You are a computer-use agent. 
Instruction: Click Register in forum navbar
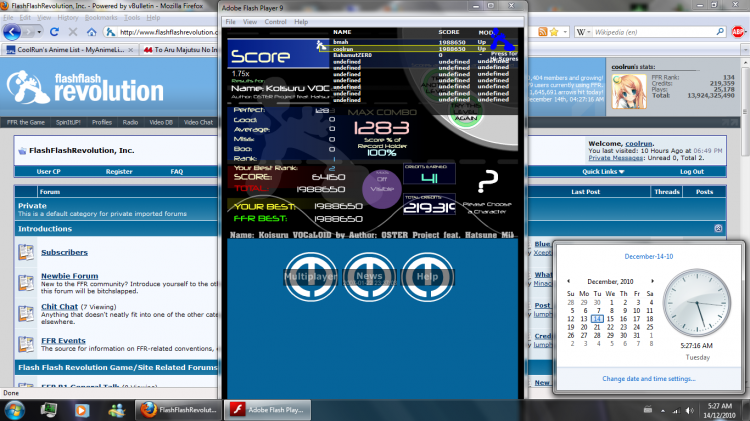(x=119, y=172)
